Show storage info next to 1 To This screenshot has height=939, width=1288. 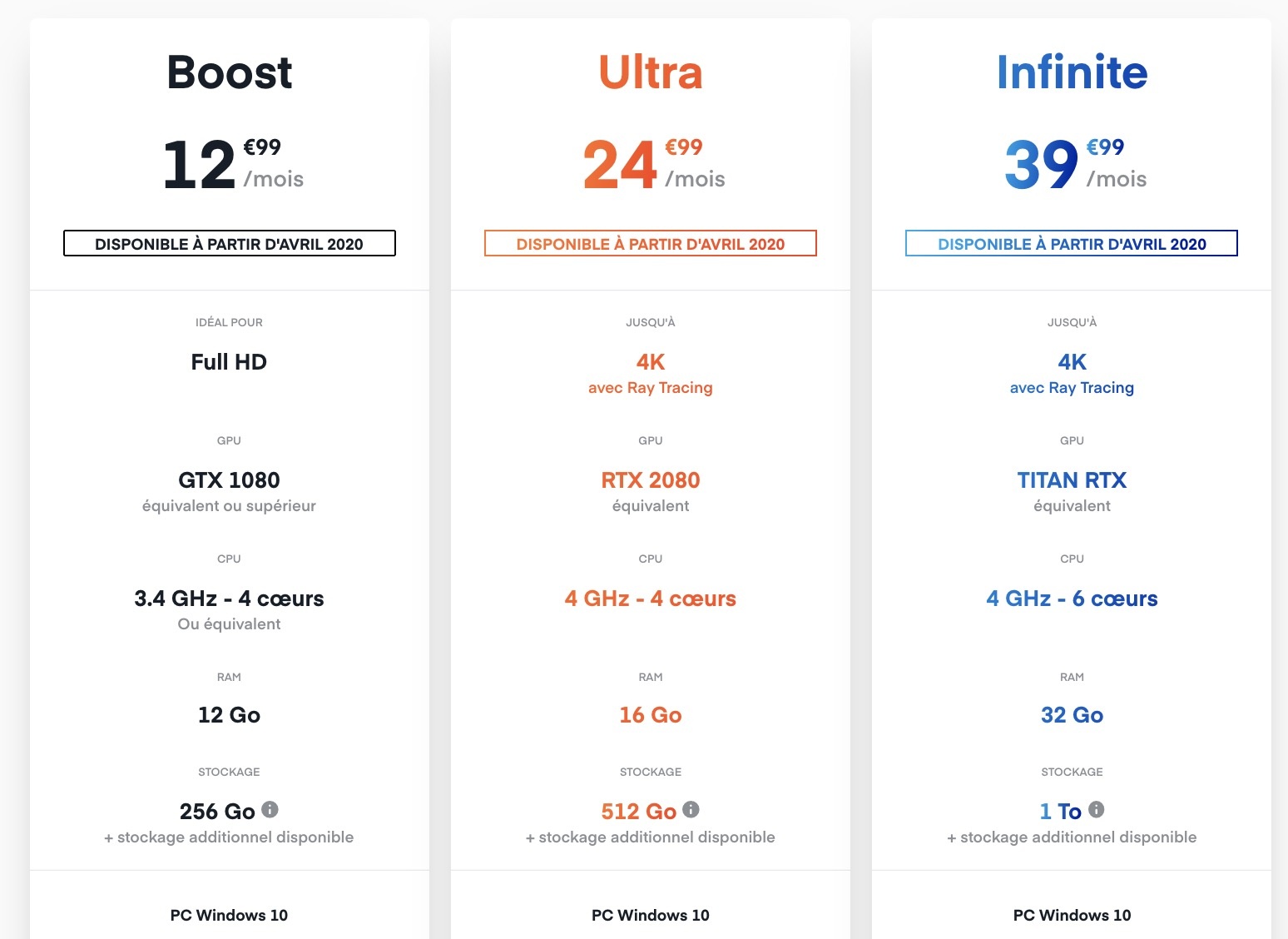pos(1096,809)
